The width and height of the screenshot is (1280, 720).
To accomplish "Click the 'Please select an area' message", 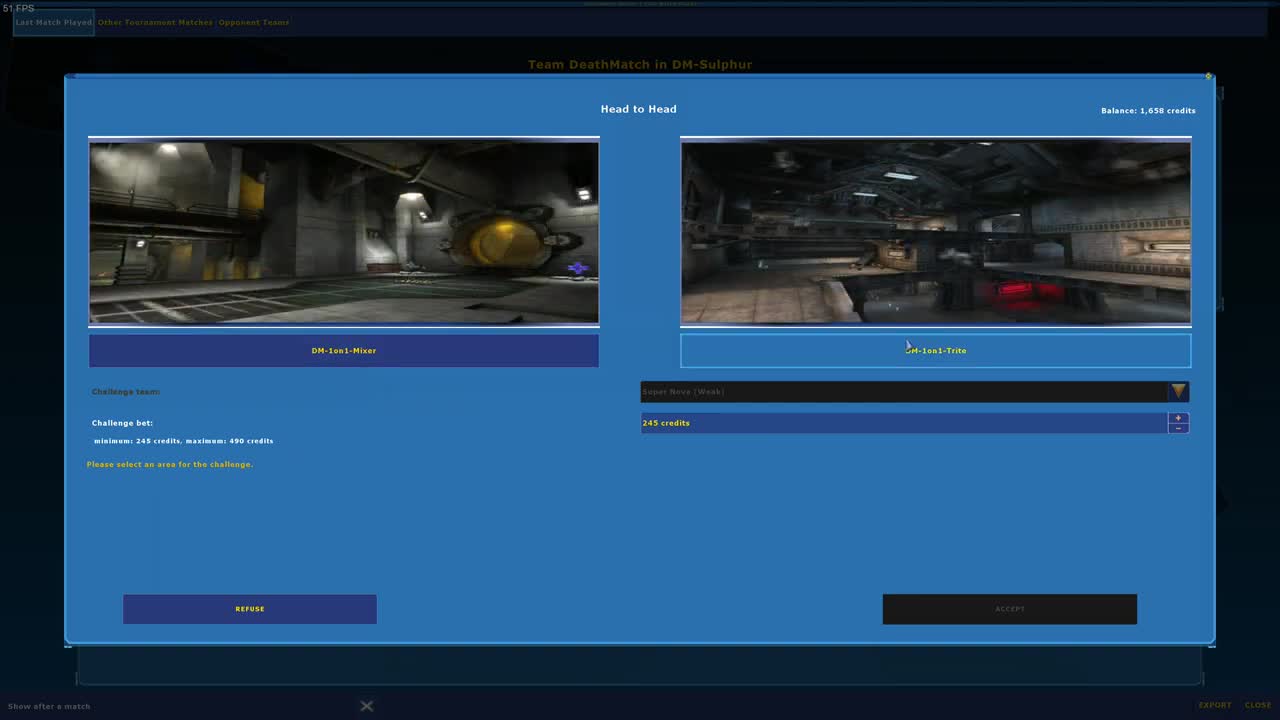I will pyautogui.click(x=170, y=465).
